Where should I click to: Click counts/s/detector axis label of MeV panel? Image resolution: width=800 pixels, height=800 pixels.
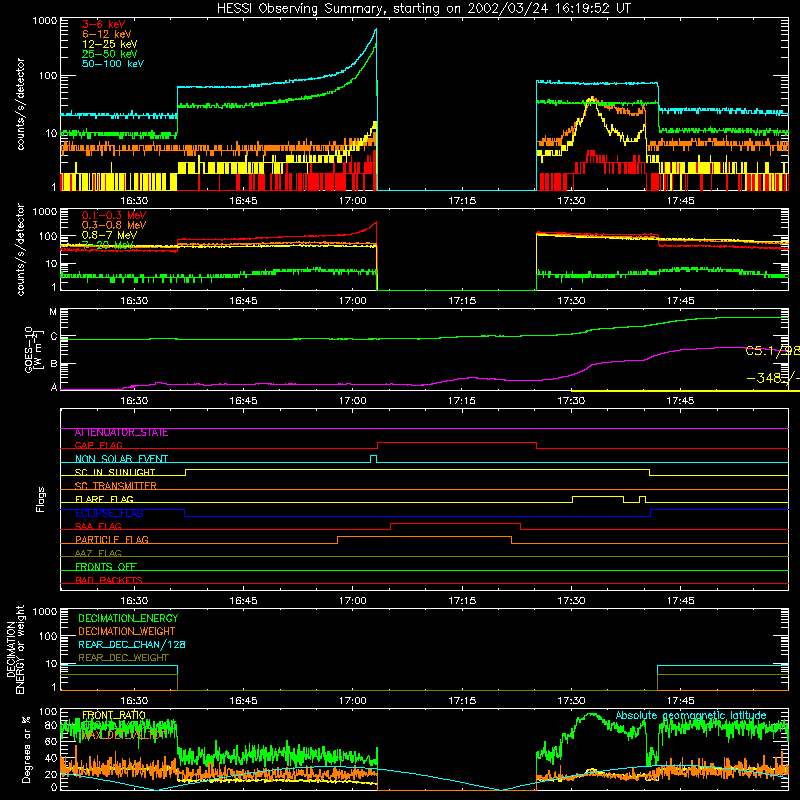click(20, 249)
